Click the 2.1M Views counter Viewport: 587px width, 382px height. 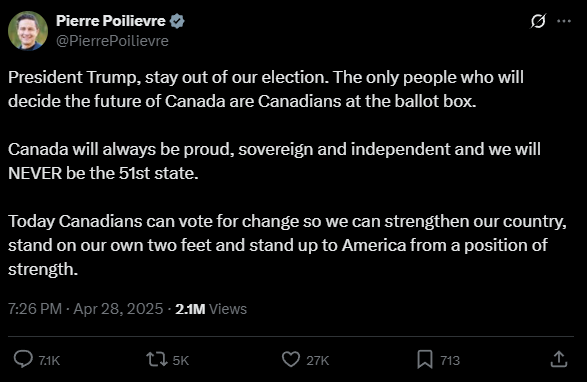pos(211,309)
